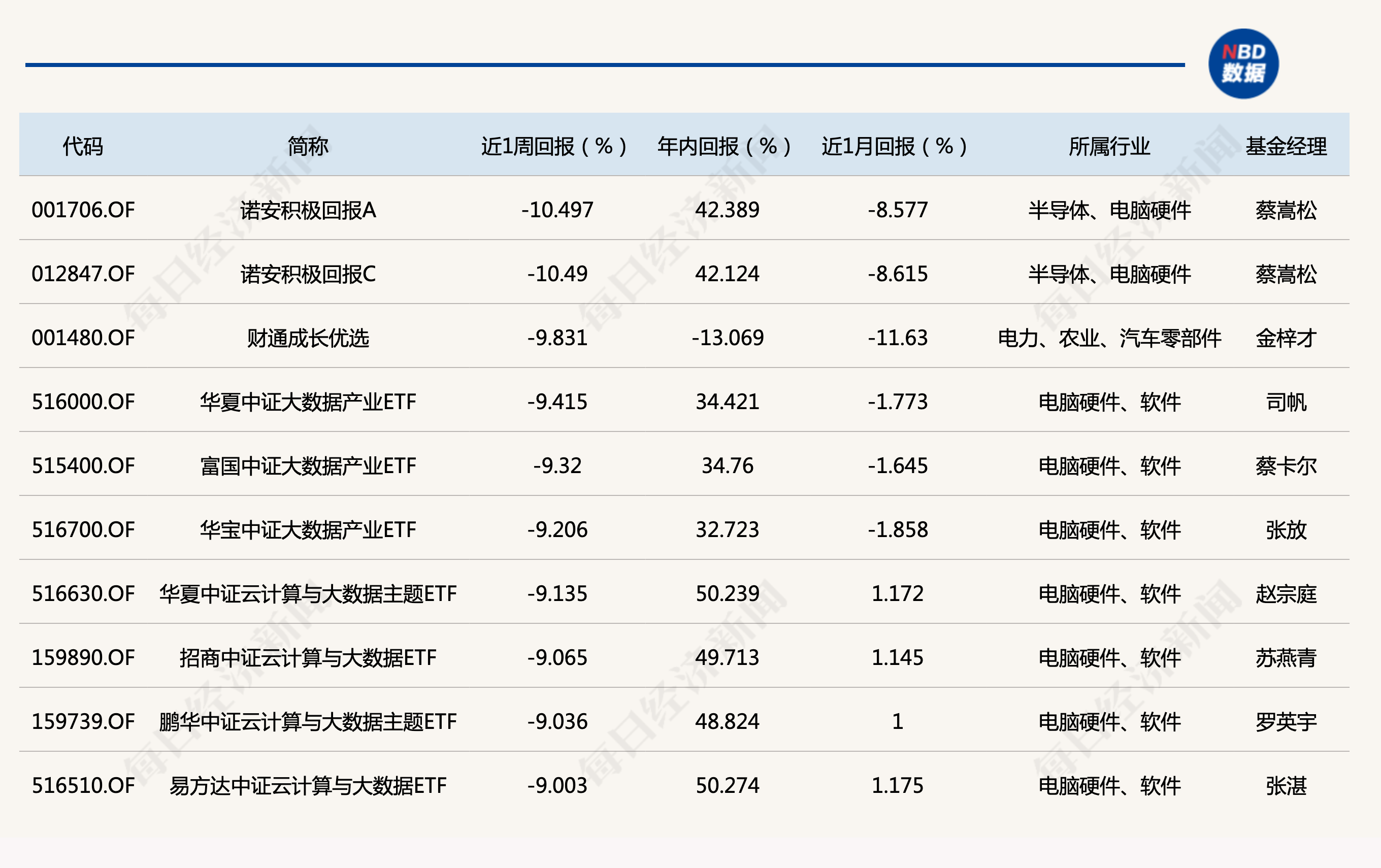Select fund code 516510.OF

point(83,785)
